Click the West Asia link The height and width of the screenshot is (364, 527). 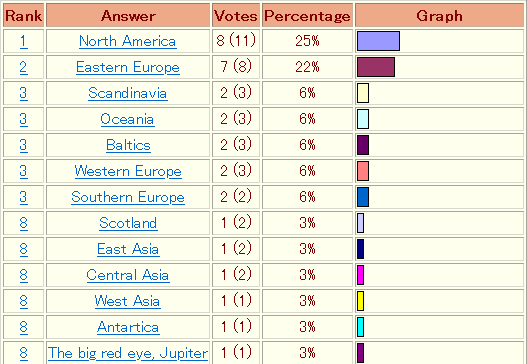127,301
